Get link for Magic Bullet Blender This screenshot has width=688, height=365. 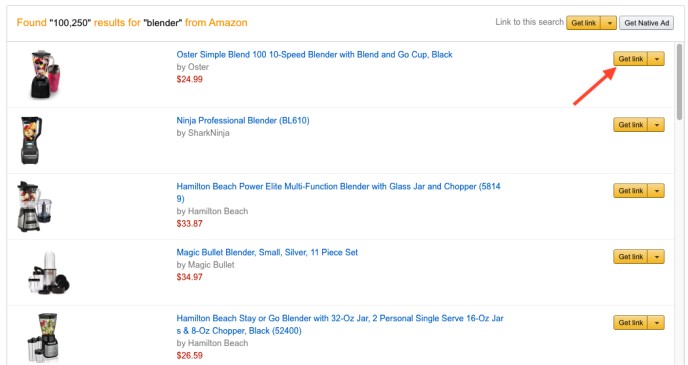coord(631,257)
